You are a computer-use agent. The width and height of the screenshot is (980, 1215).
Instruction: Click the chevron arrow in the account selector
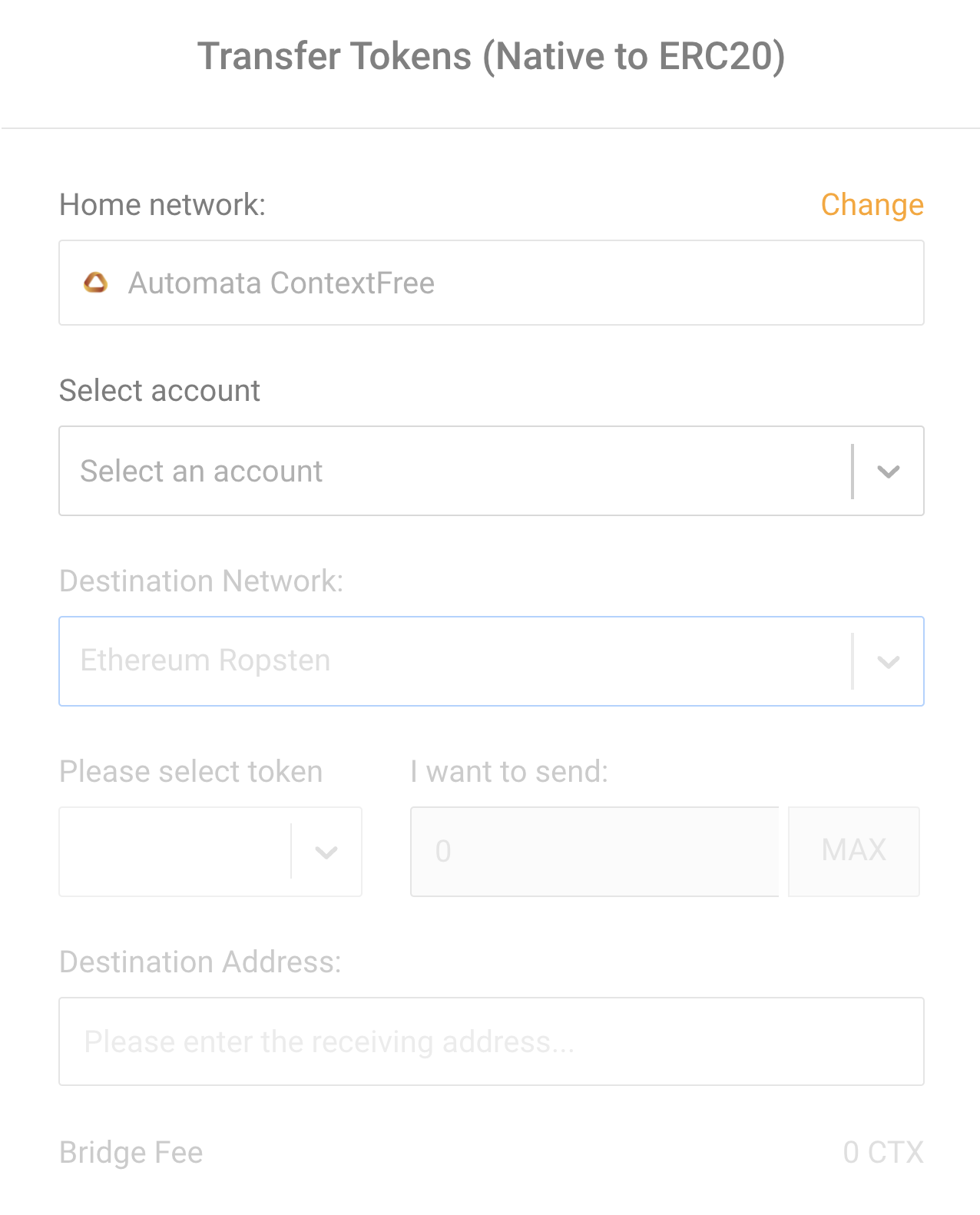(x=889, y=472)
